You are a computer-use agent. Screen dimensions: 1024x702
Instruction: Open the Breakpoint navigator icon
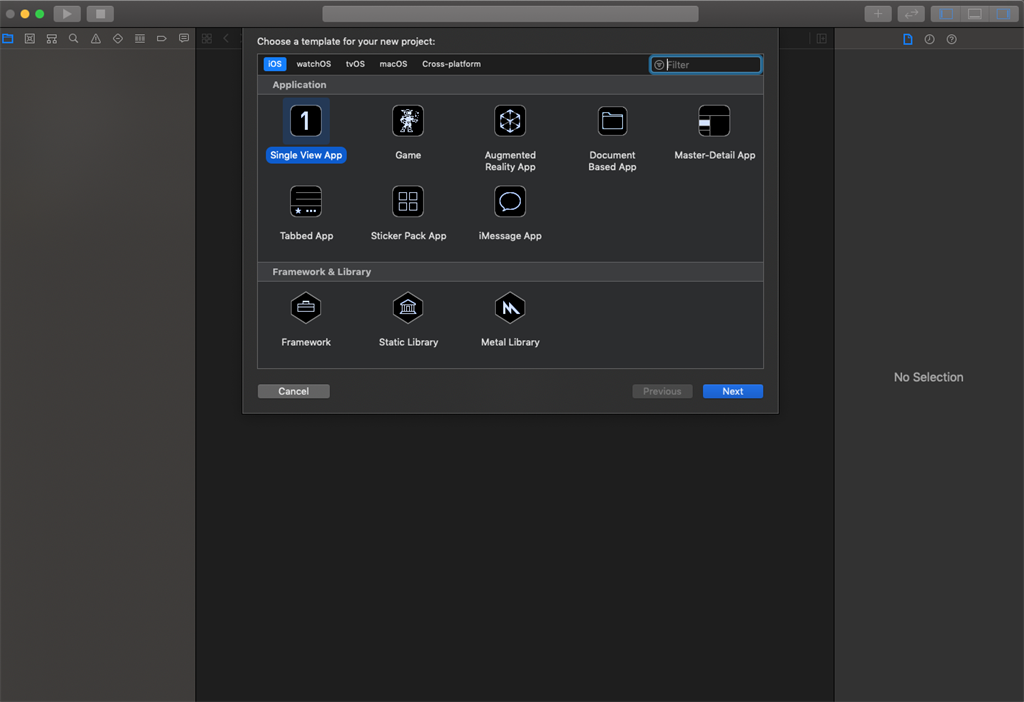coord(162,39)
